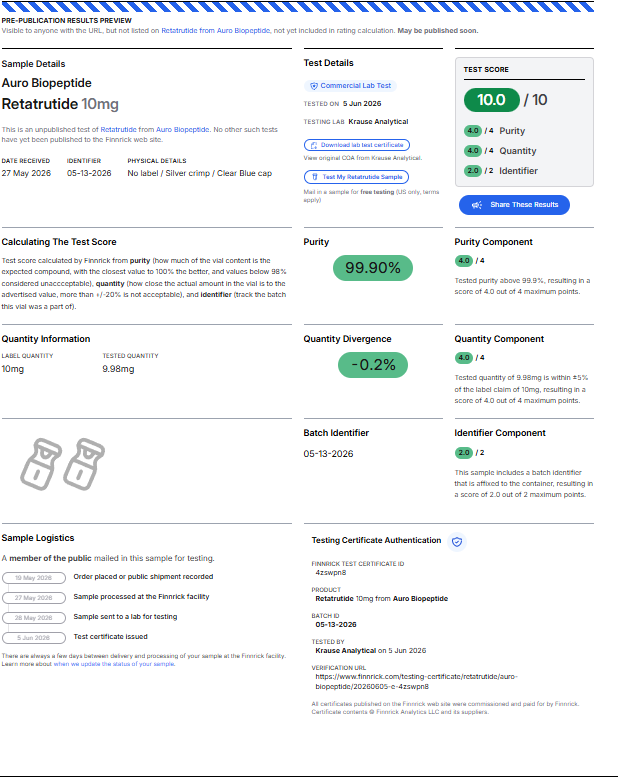Click the -0.2% quantity divergence badge
622x777 pixels.
(373, 365)
